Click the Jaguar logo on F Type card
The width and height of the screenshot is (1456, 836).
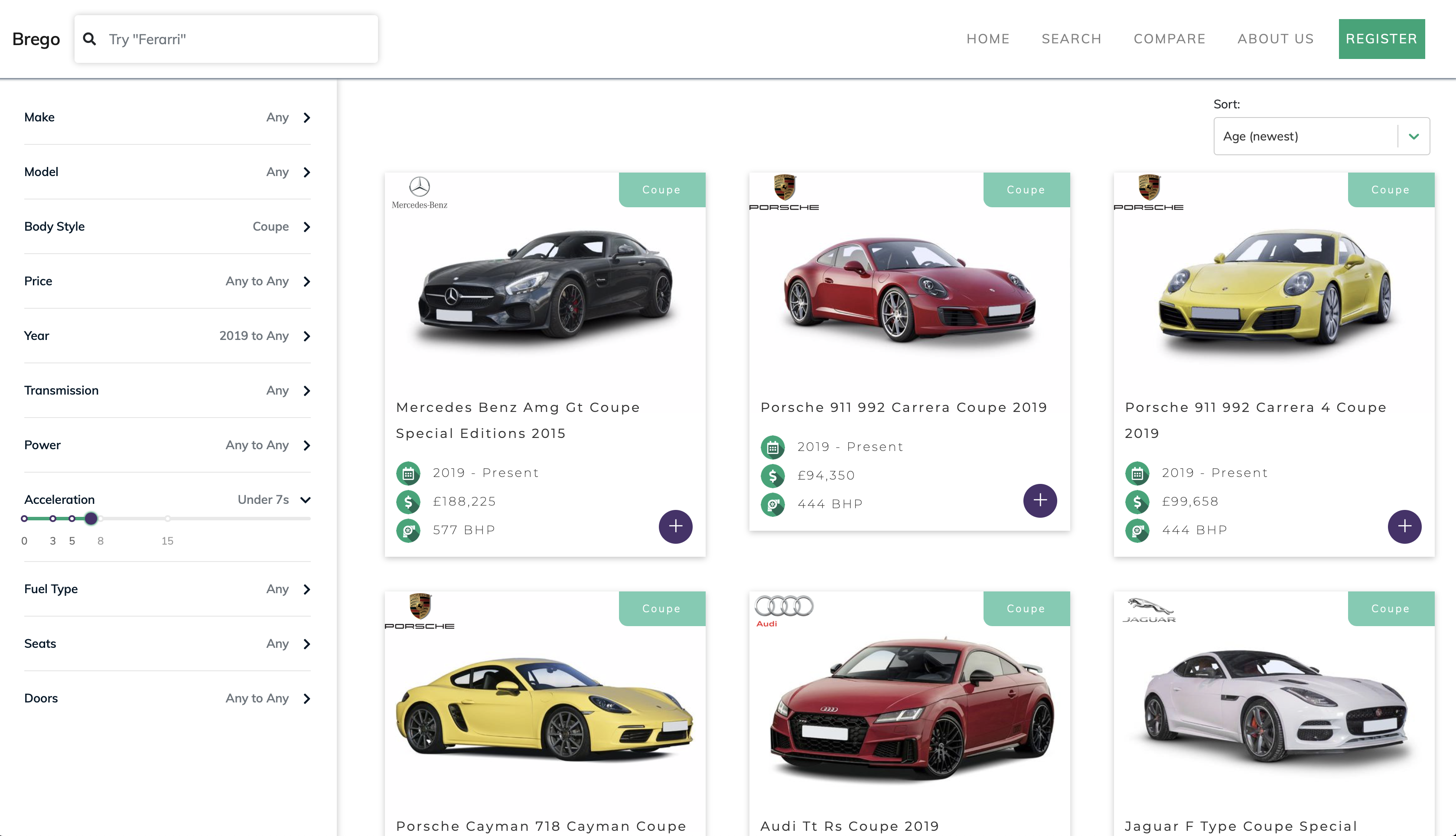click(1149, 611)
